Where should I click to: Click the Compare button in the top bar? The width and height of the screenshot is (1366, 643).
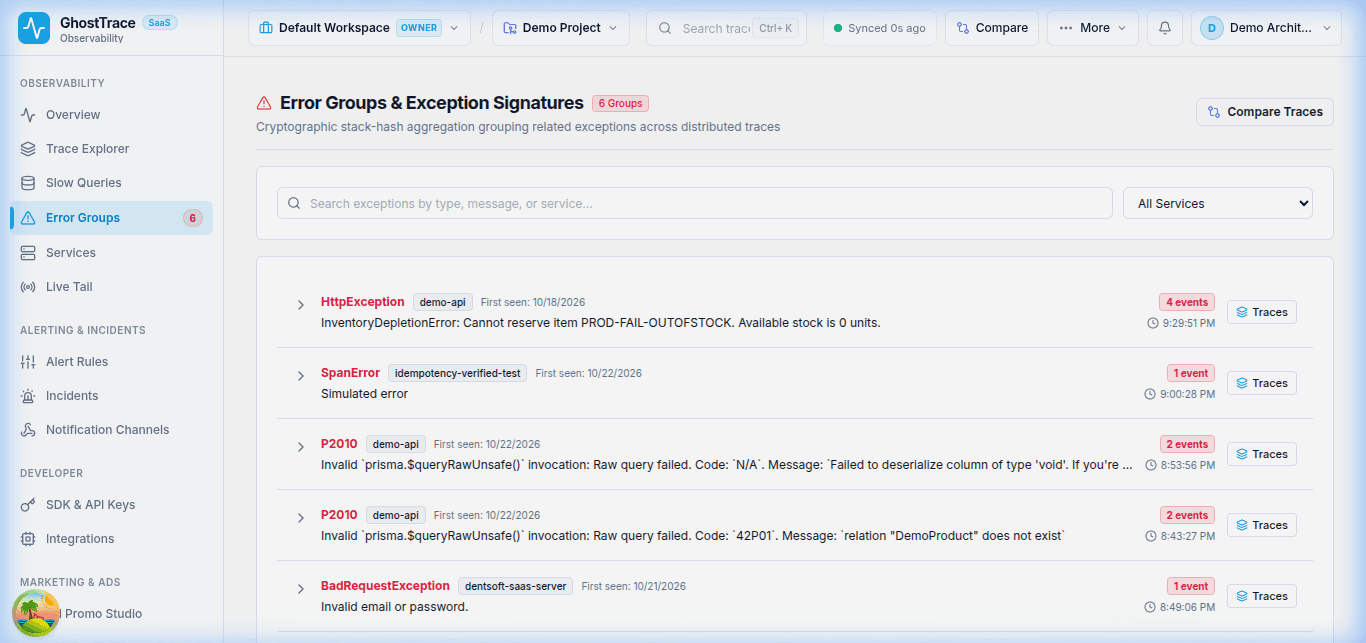992,28
